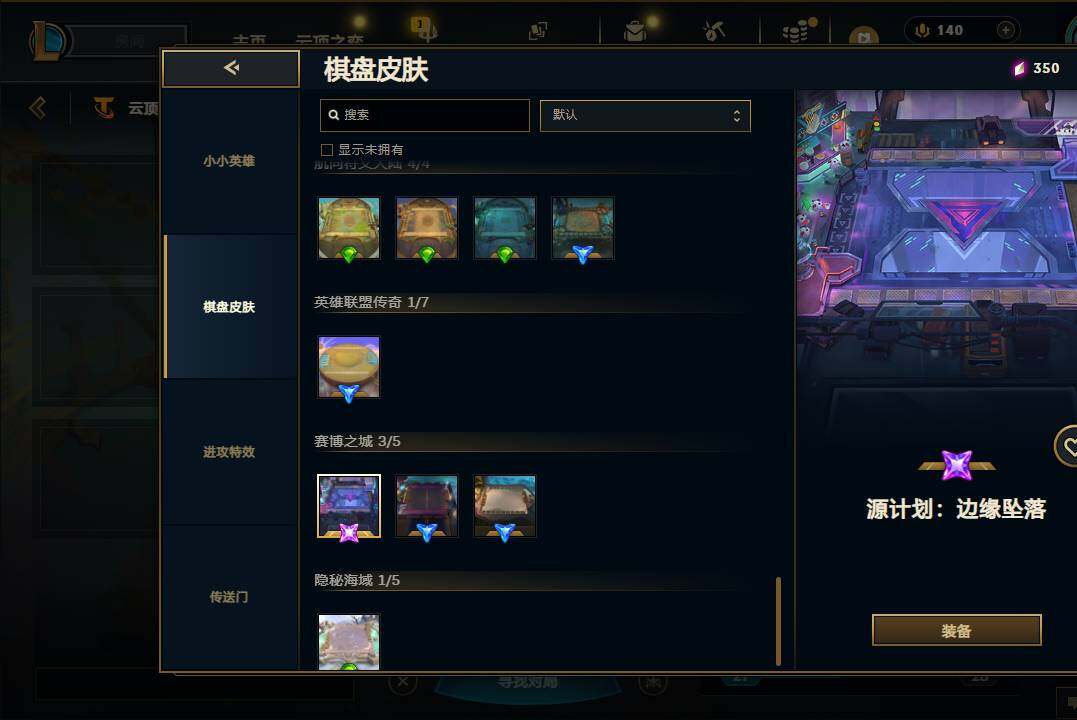Click the vertical scrollbar of the skin list

pyautogui.click(x=778, y=621)
